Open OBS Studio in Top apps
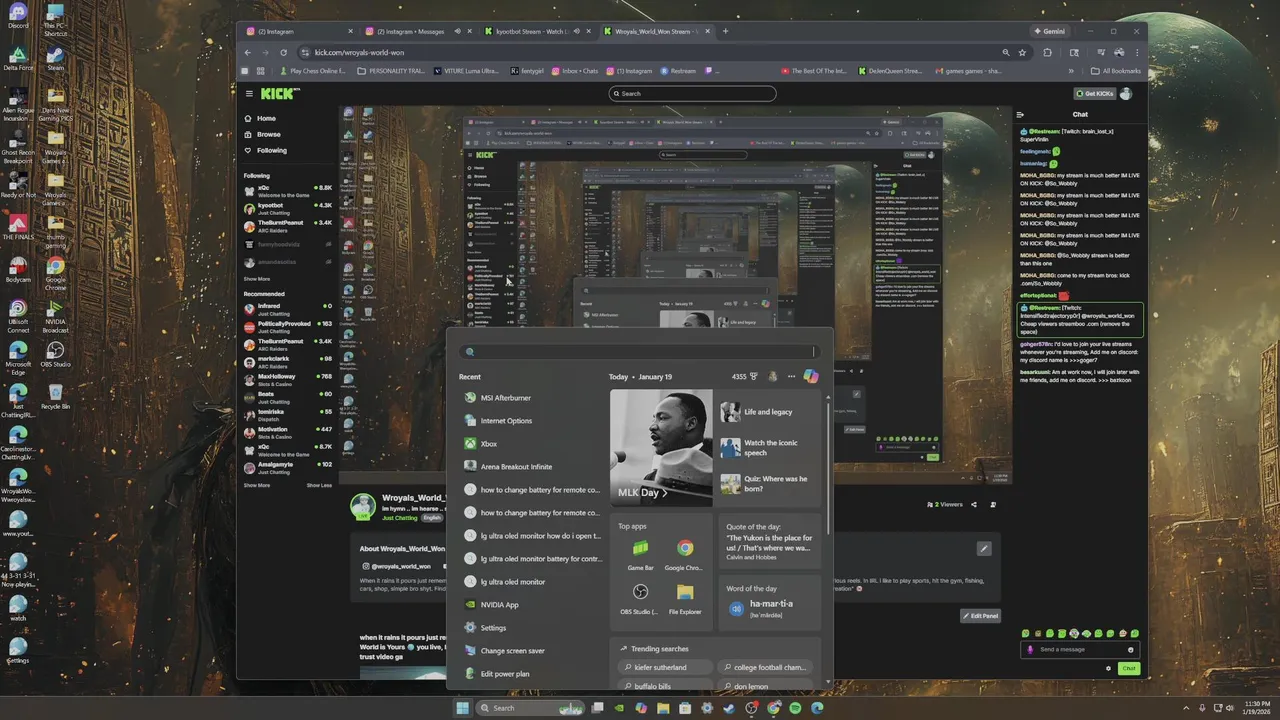The width and height of the screenshot is (1280, 720). point(640,599)
